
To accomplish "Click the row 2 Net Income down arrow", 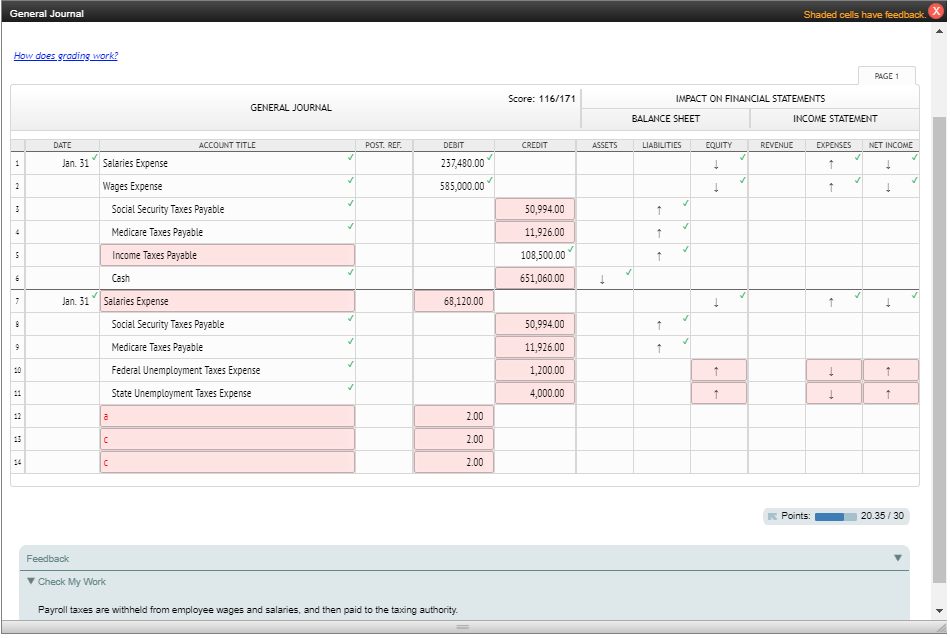I will [888, 187].
